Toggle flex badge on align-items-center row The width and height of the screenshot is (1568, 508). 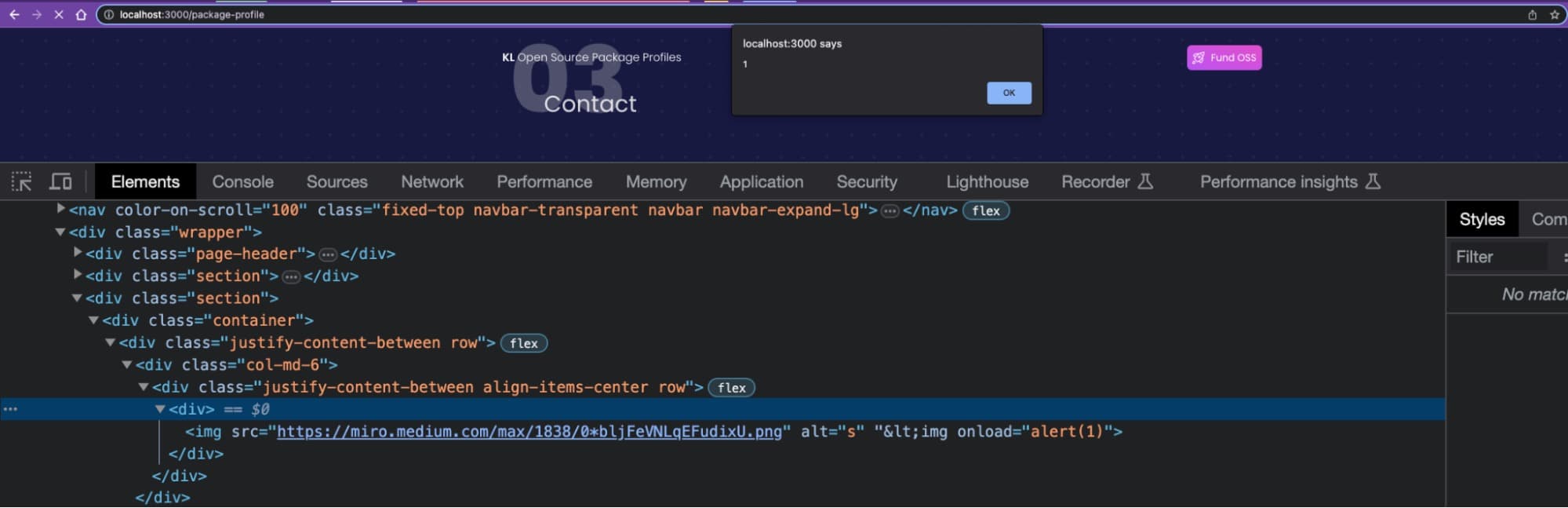[x=731, y=388]
